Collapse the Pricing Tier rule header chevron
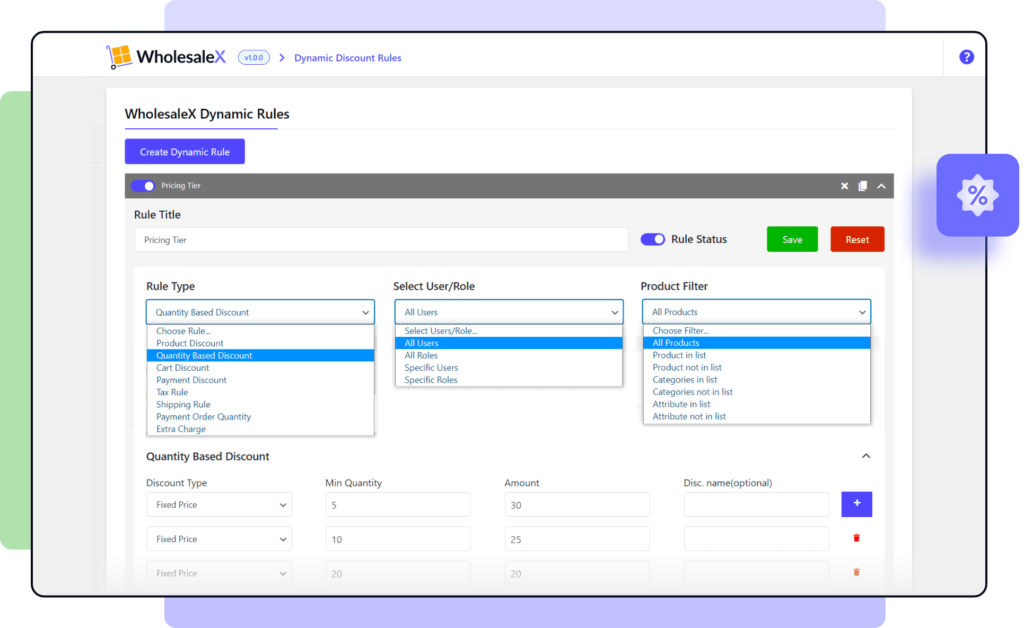This screenshot has height=628, width=1024. pos(882,186)
